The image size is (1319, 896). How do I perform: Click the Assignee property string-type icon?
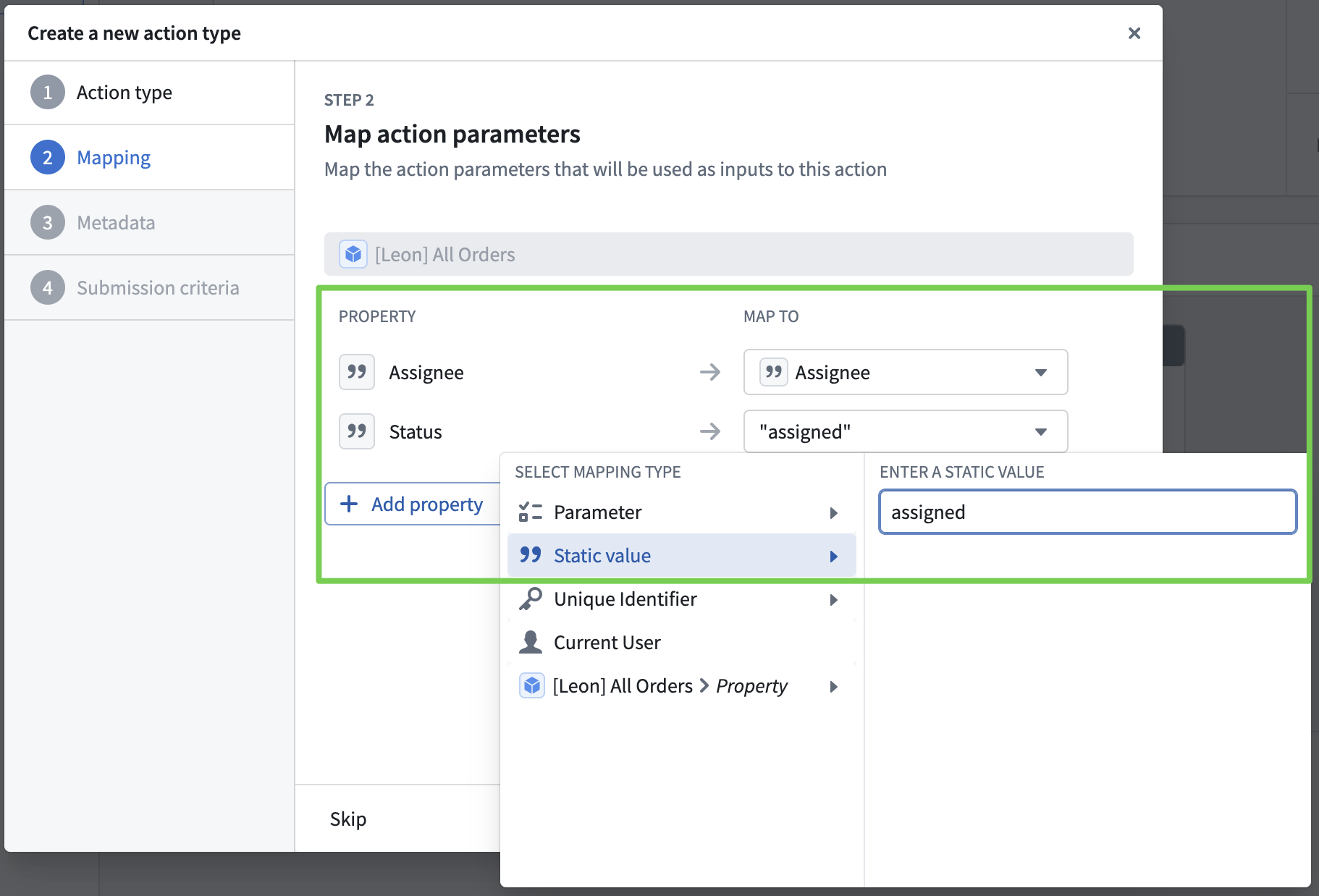[x=357, y=372]
